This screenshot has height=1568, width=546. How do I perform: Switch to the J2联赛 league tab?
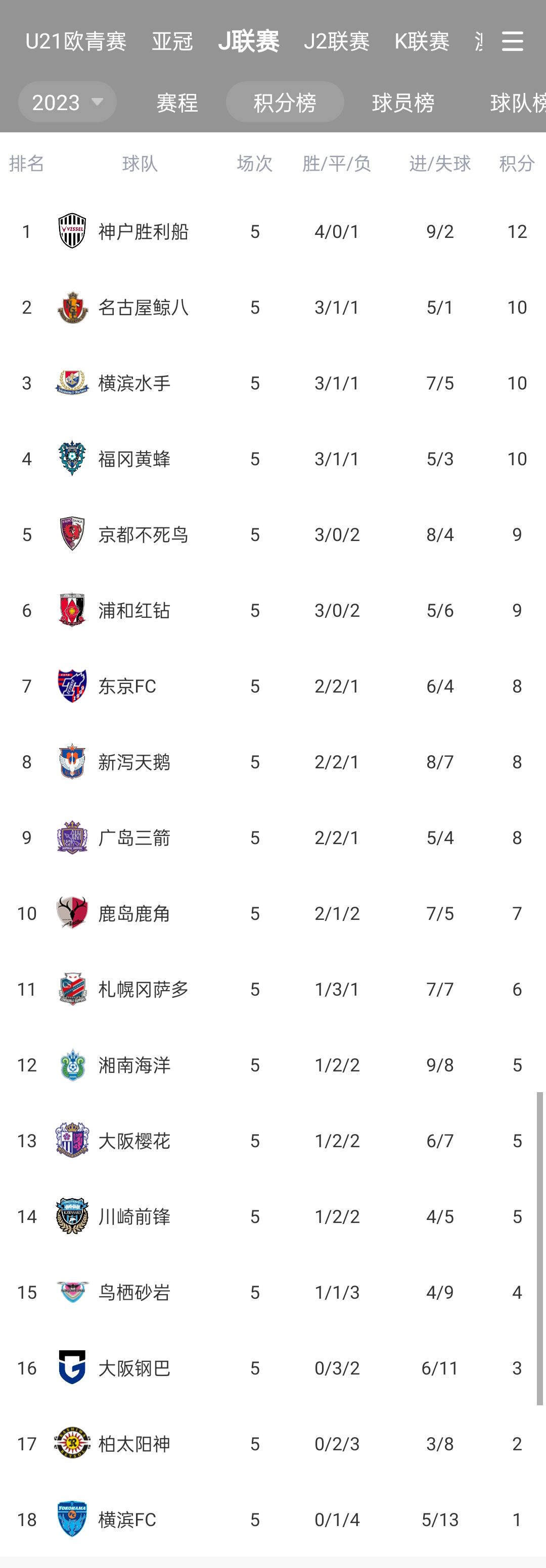[x=336, y=41]
